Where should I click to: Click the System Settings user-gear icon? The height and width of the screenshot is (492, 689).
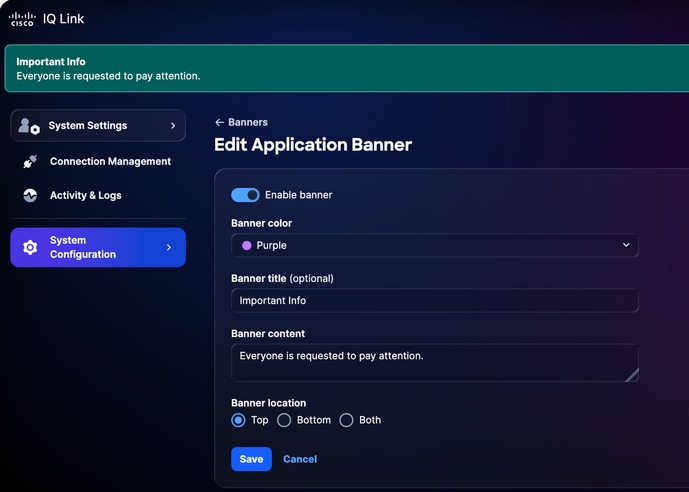tap(29, 126)
